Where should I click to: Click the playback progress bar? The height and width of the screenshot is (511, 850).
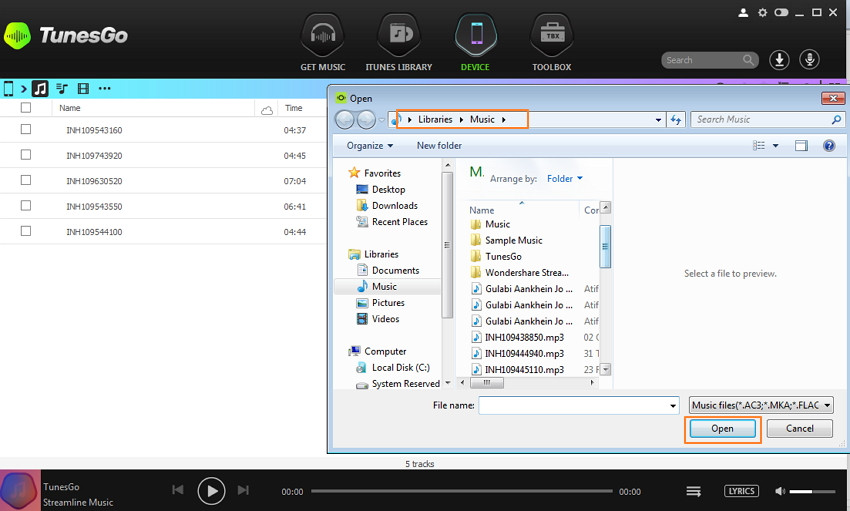(x=462, y=491)
